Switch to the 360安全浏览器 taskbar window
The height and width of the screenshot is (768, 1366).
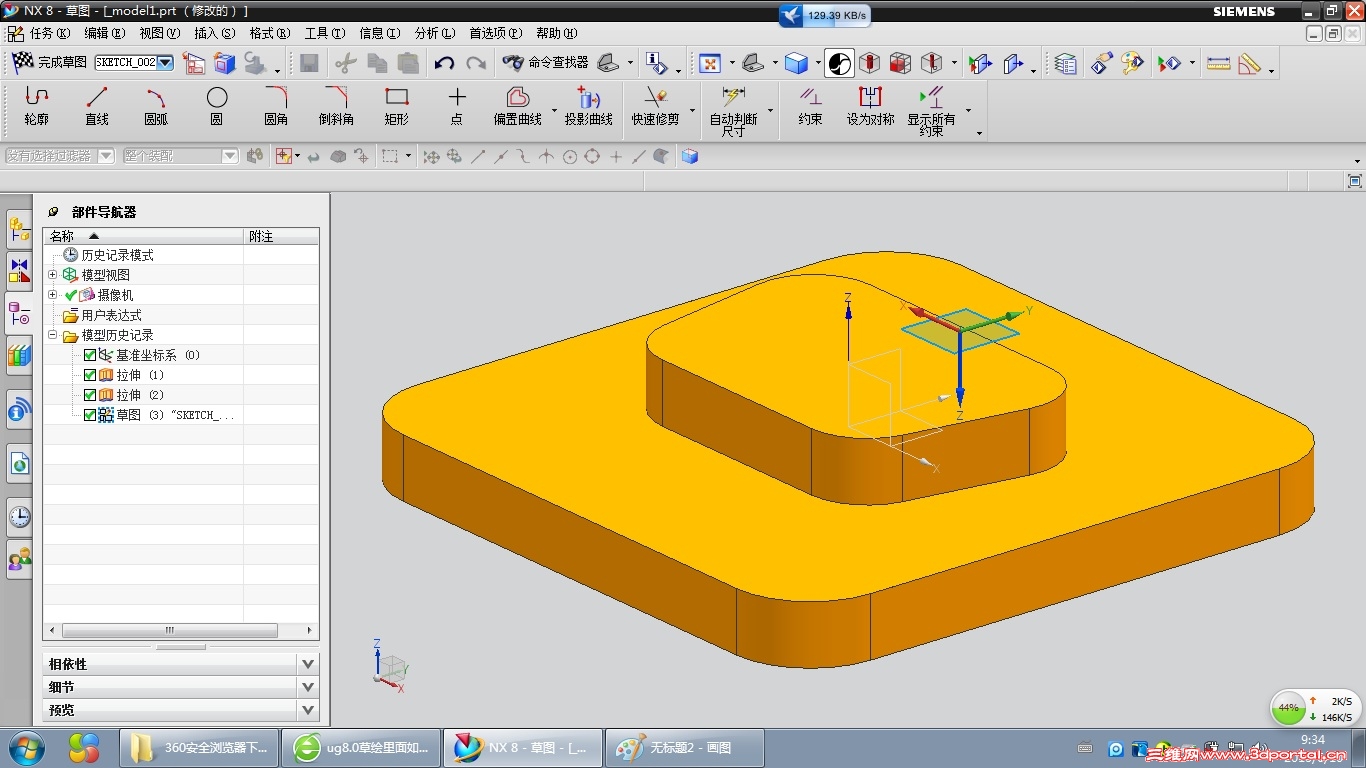point(198,748)
